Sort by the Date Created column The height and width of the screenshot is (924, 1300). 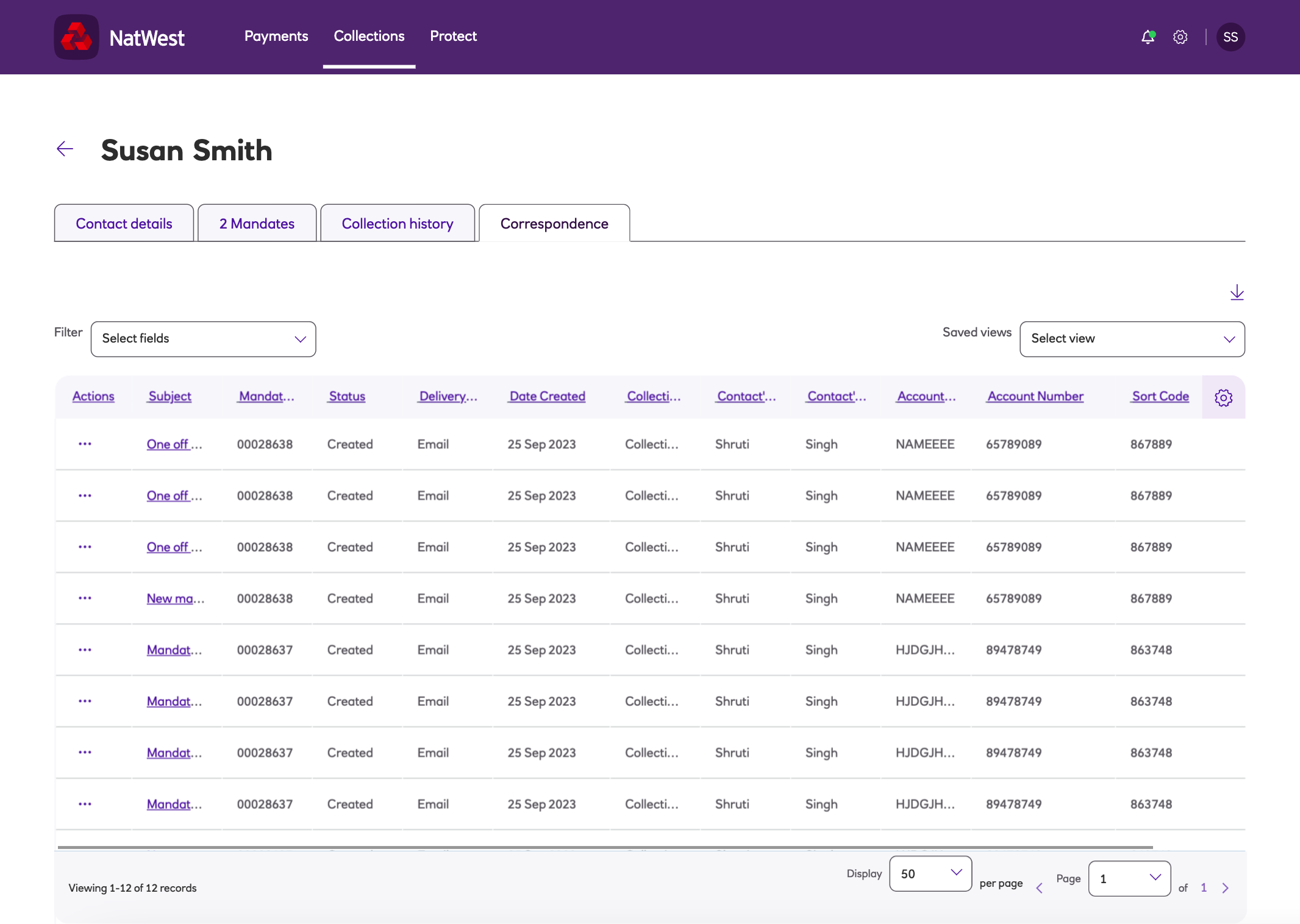click(x=547, y=396)
